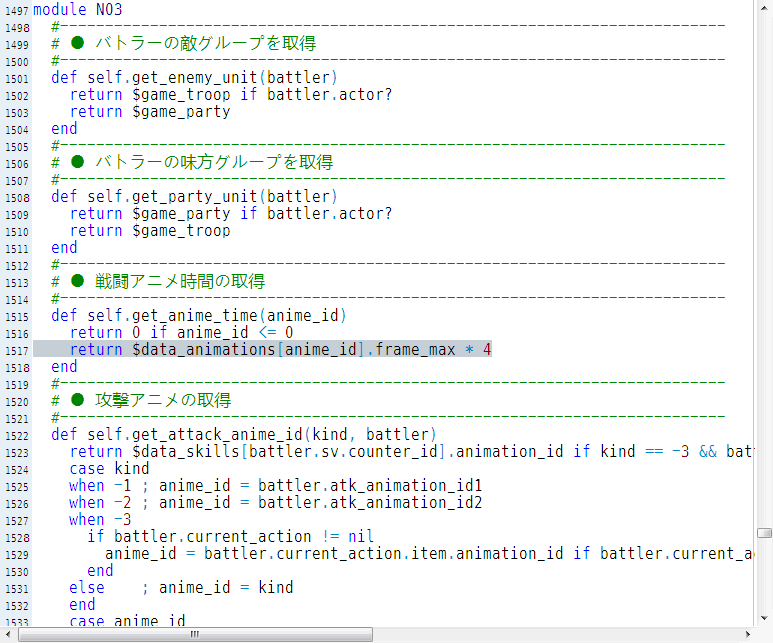The image size is (773, 643).
Task: Click 'when -1' line with atk_animation_id1
Action: pos(275,486)
